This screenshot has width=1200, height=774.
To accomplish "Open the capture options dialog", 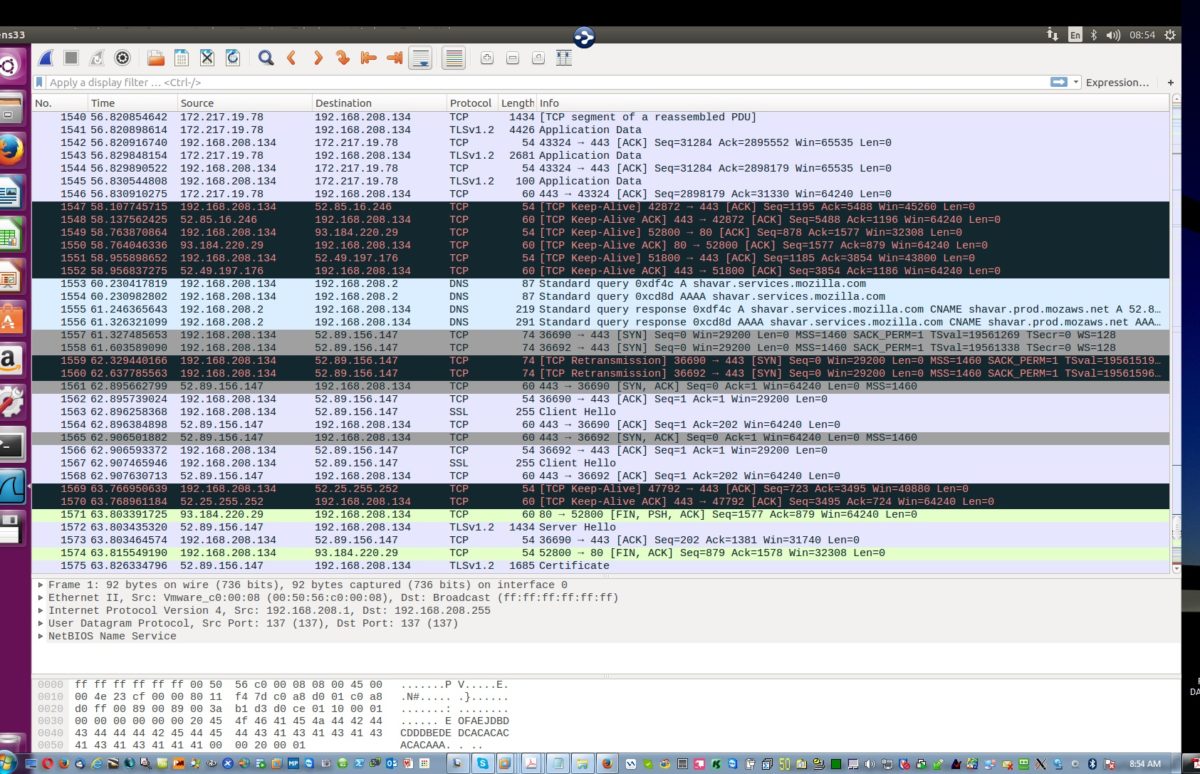I will click(x=123, y=57).
